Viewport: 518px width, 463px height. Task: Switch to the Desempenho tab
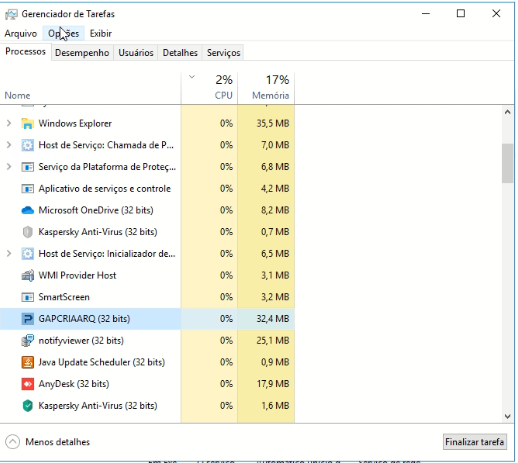82,53
